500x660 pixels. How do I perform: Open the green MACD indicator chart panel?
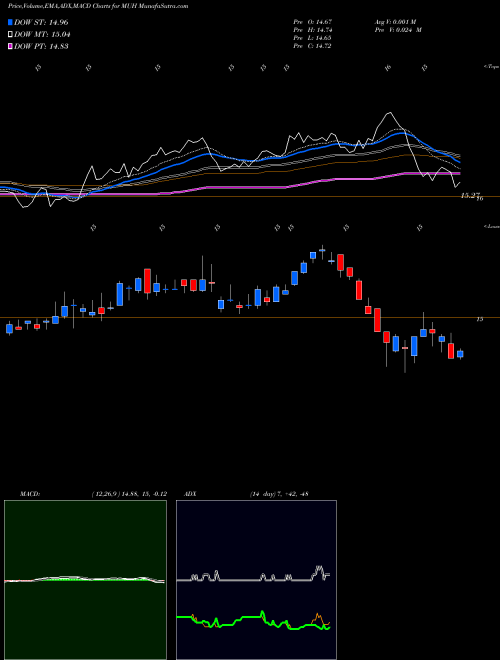[85, 580]
